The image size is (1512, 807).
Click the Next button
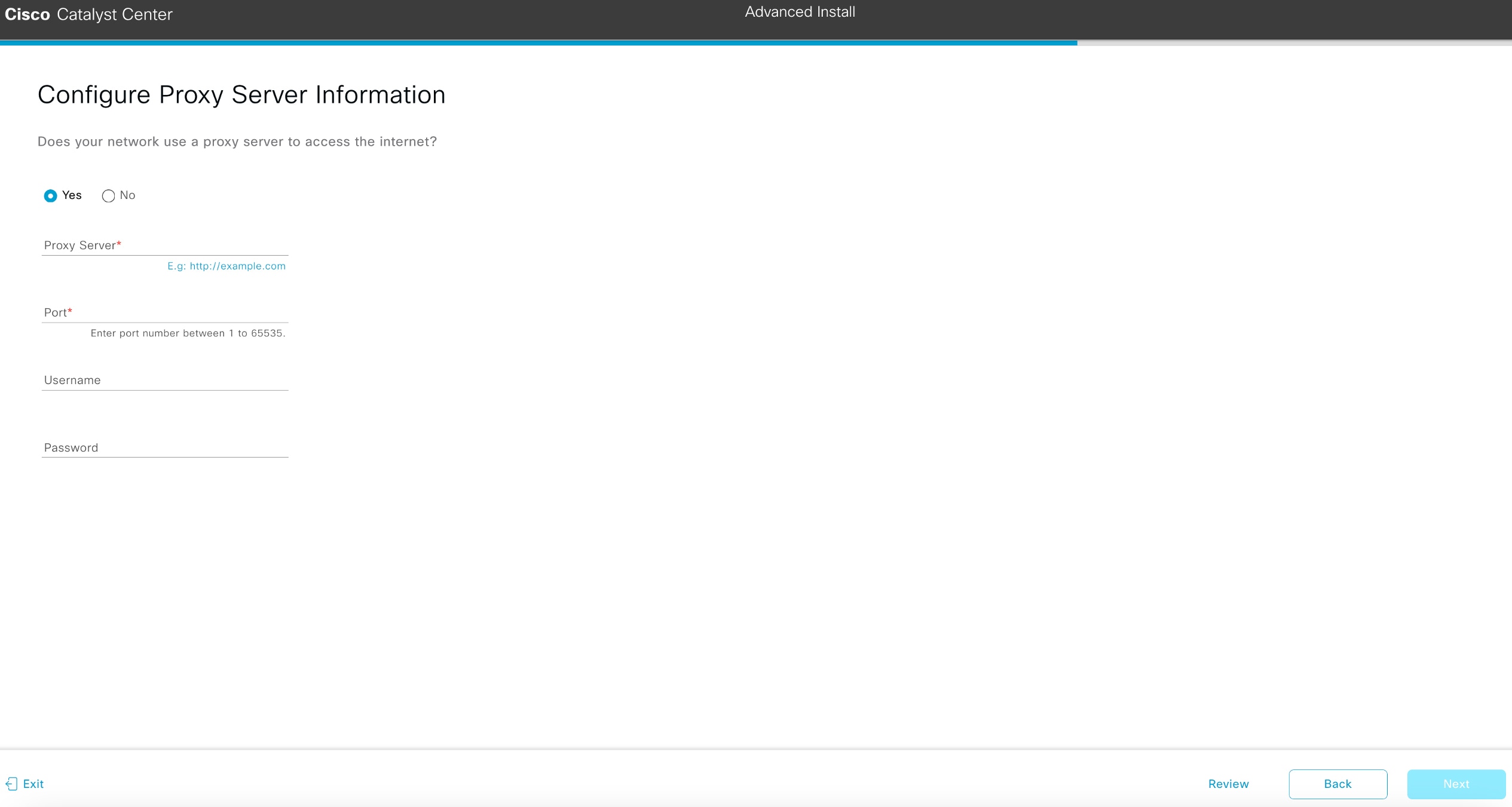[1456, 784]
